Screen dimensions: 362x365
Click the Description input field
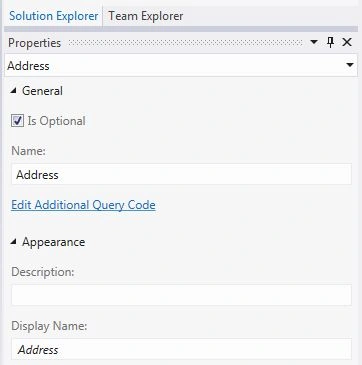coord(181,295)
